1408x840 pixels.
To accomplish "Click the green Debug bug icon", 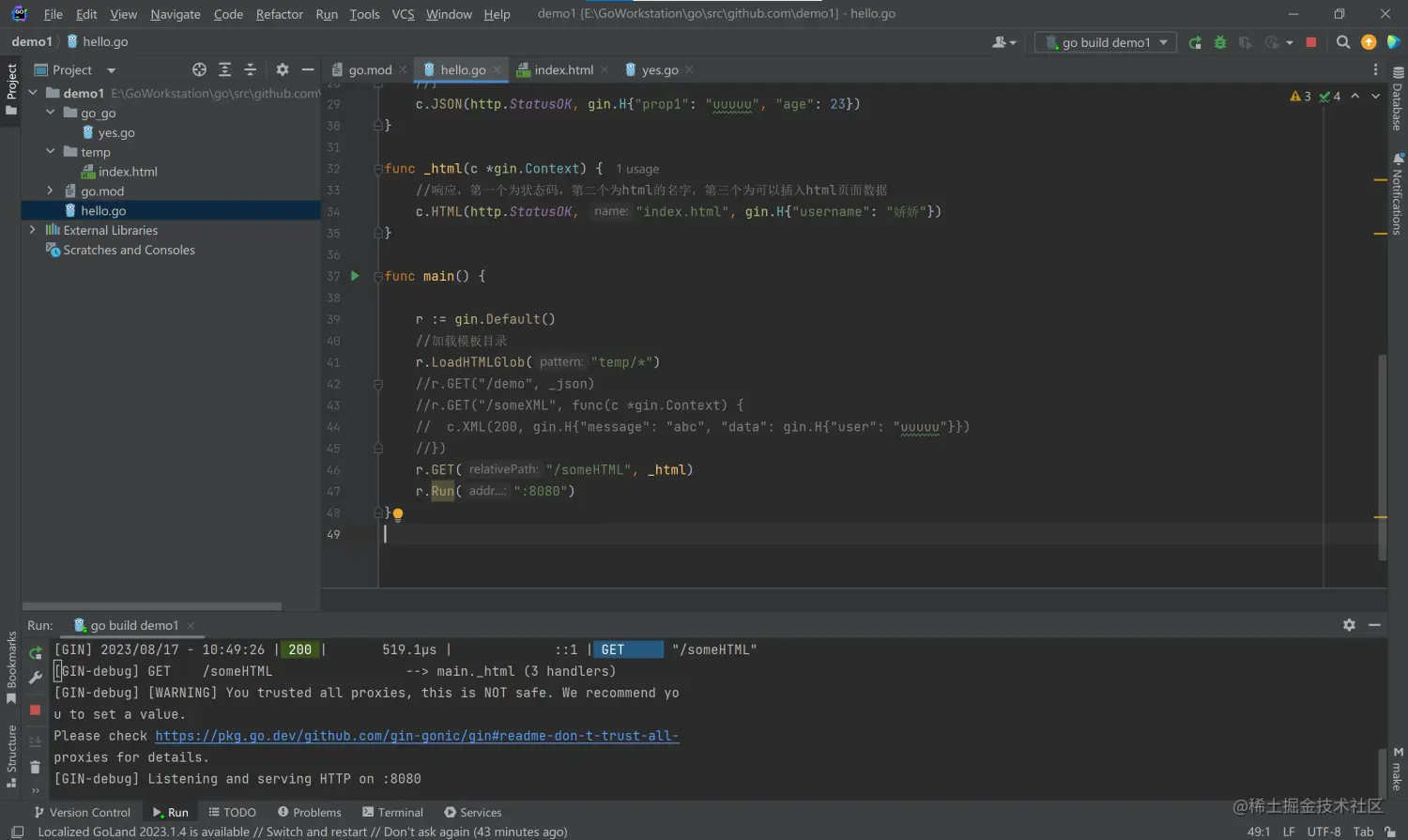I will pos(1219,42).
